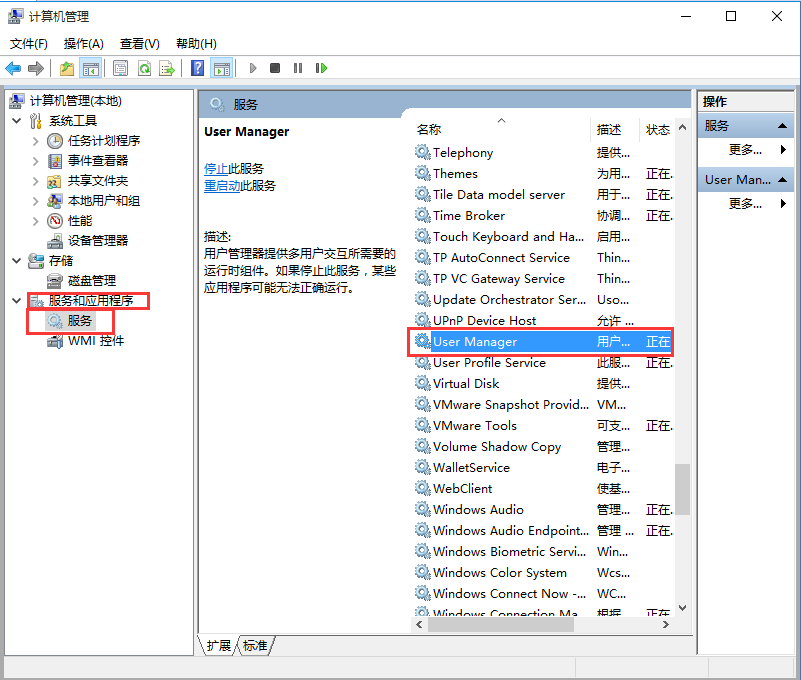Click the Start Service play icon

(x=253, y=68)
